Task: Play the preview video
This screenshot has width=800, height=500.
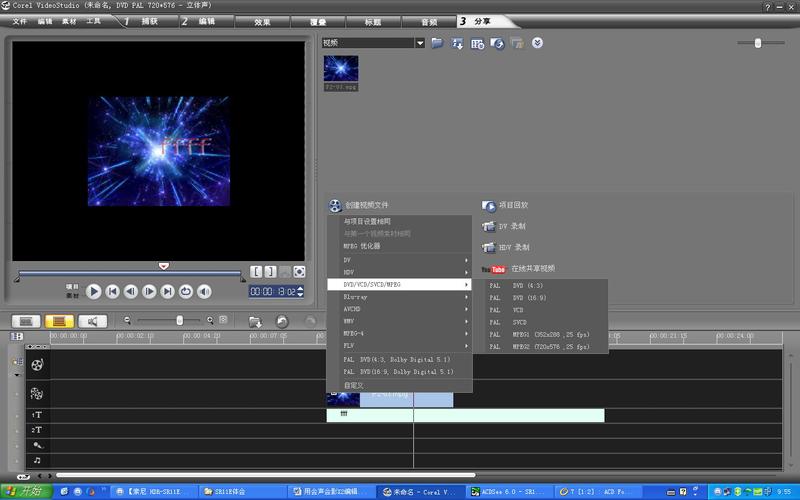Action: click(x=93, y=291)
